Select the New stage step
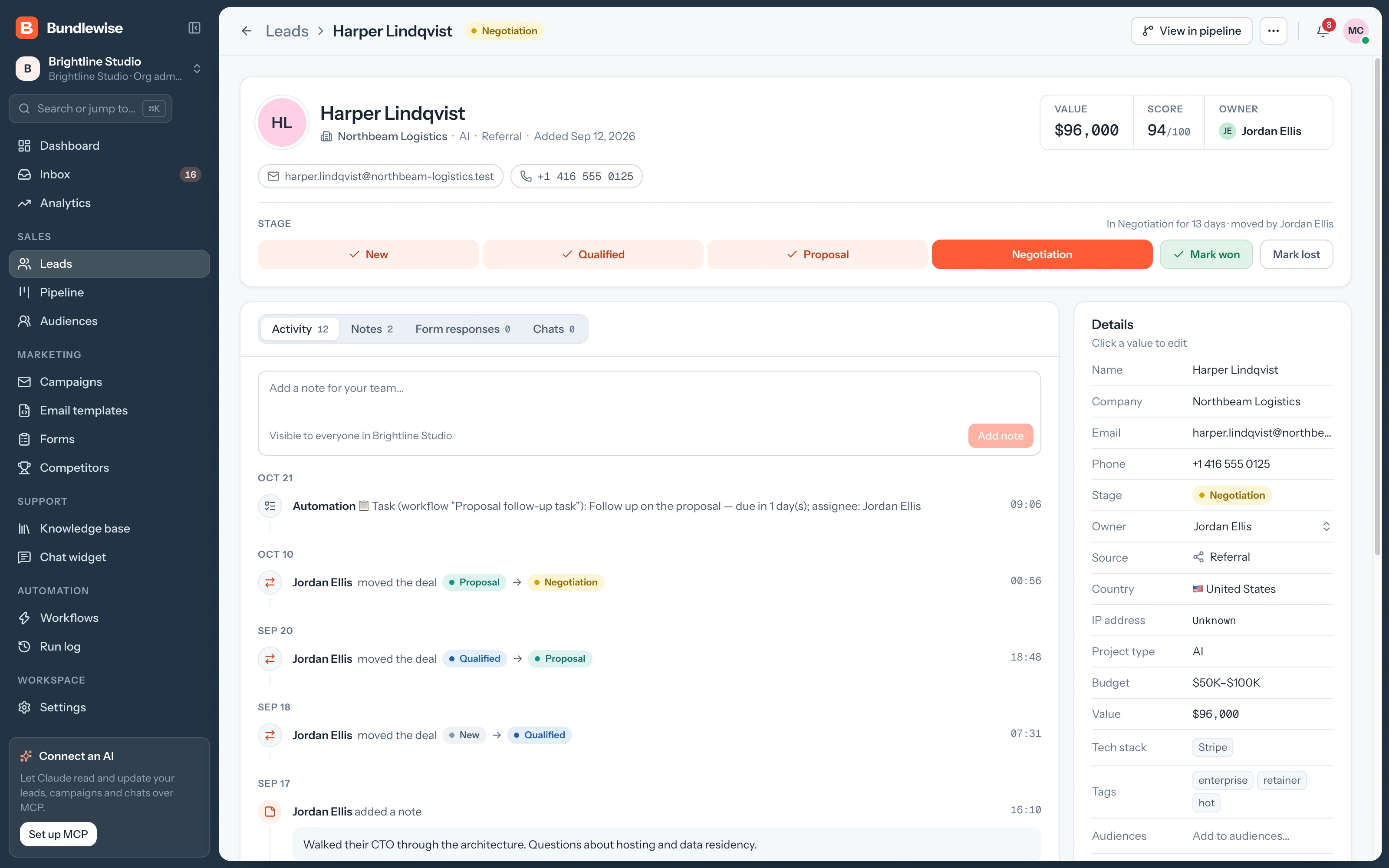 pos(369,254)
